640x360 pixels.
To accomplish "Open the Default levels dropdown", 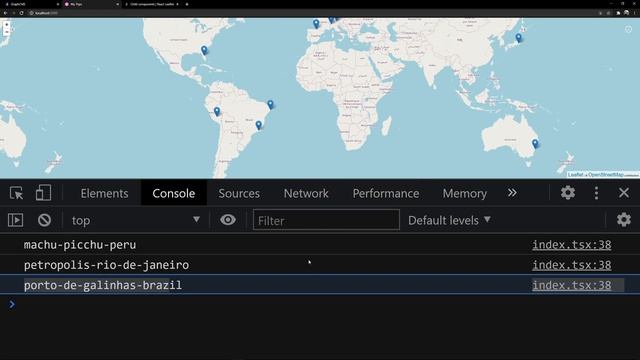I will [x=449, y=220].
